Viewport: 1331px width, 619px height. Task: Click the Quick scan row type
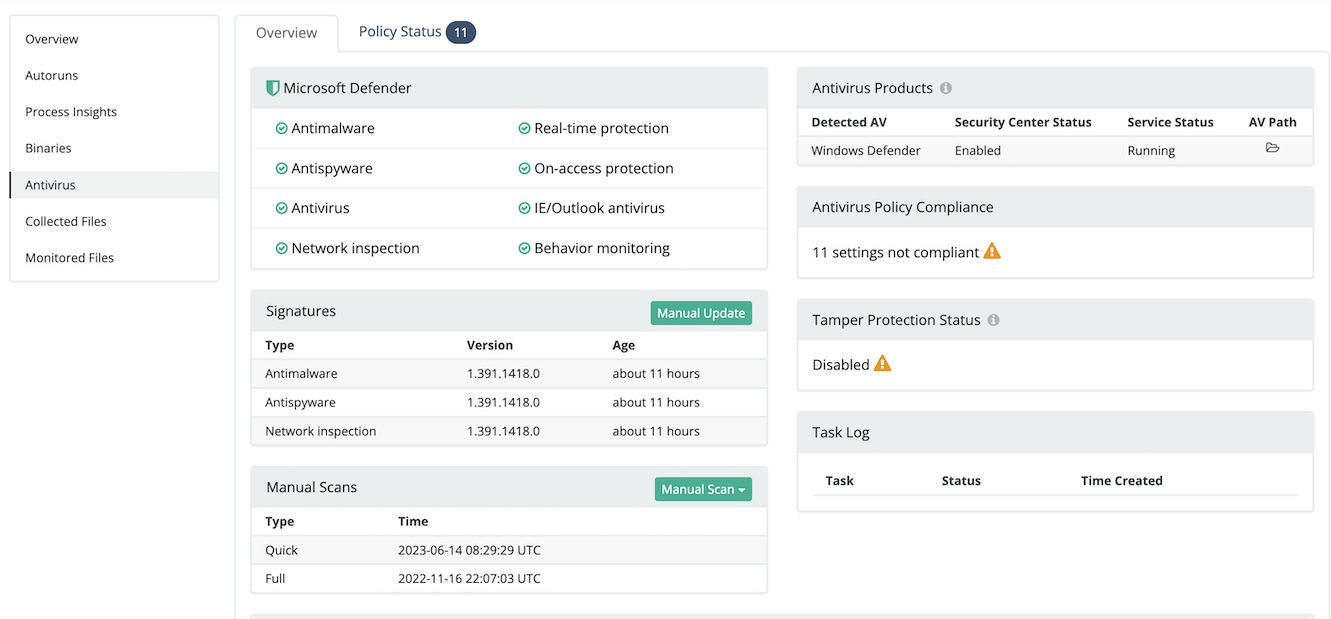coord(282,550)
